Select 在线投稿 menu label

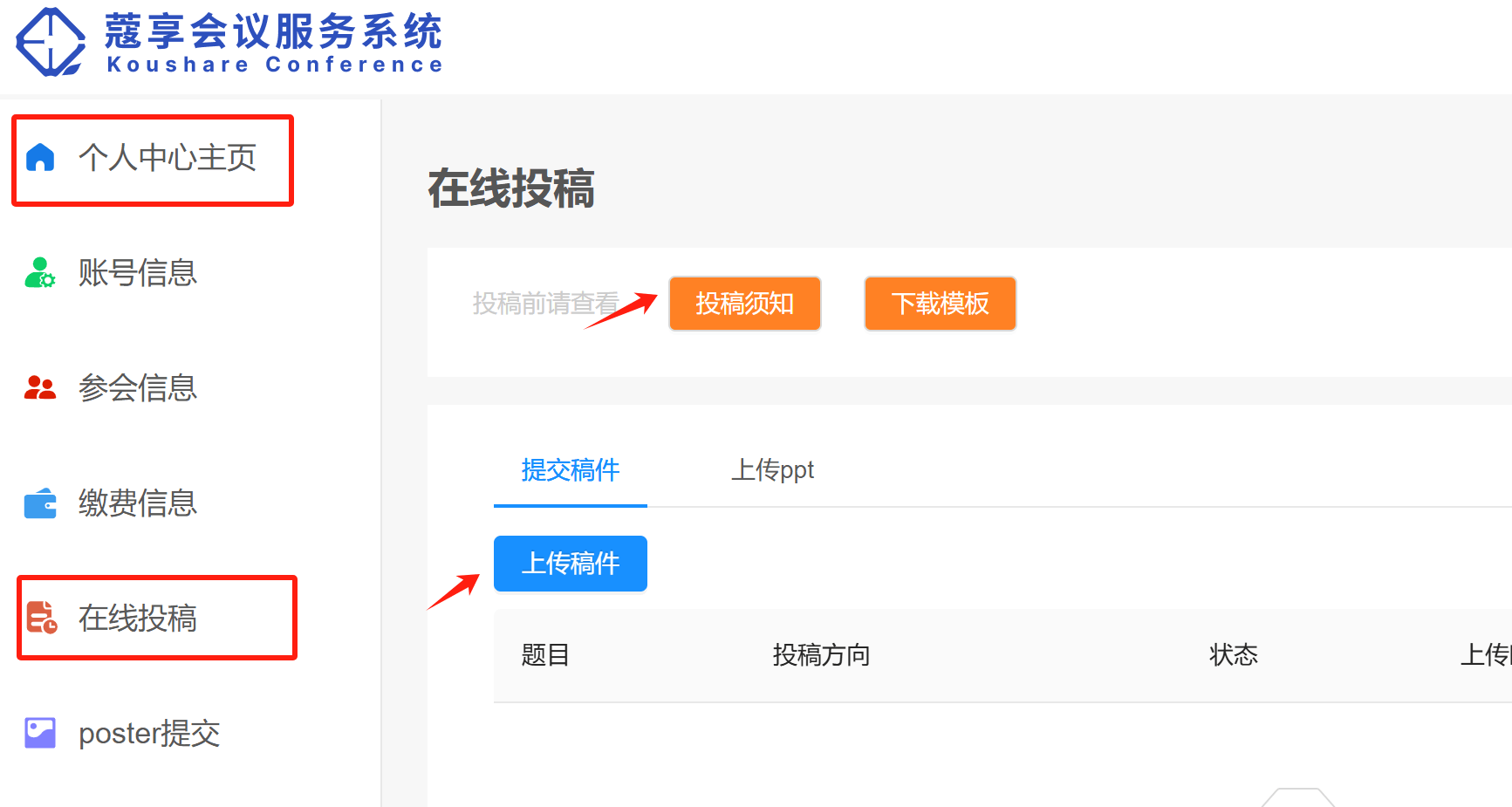click(138, 619)
